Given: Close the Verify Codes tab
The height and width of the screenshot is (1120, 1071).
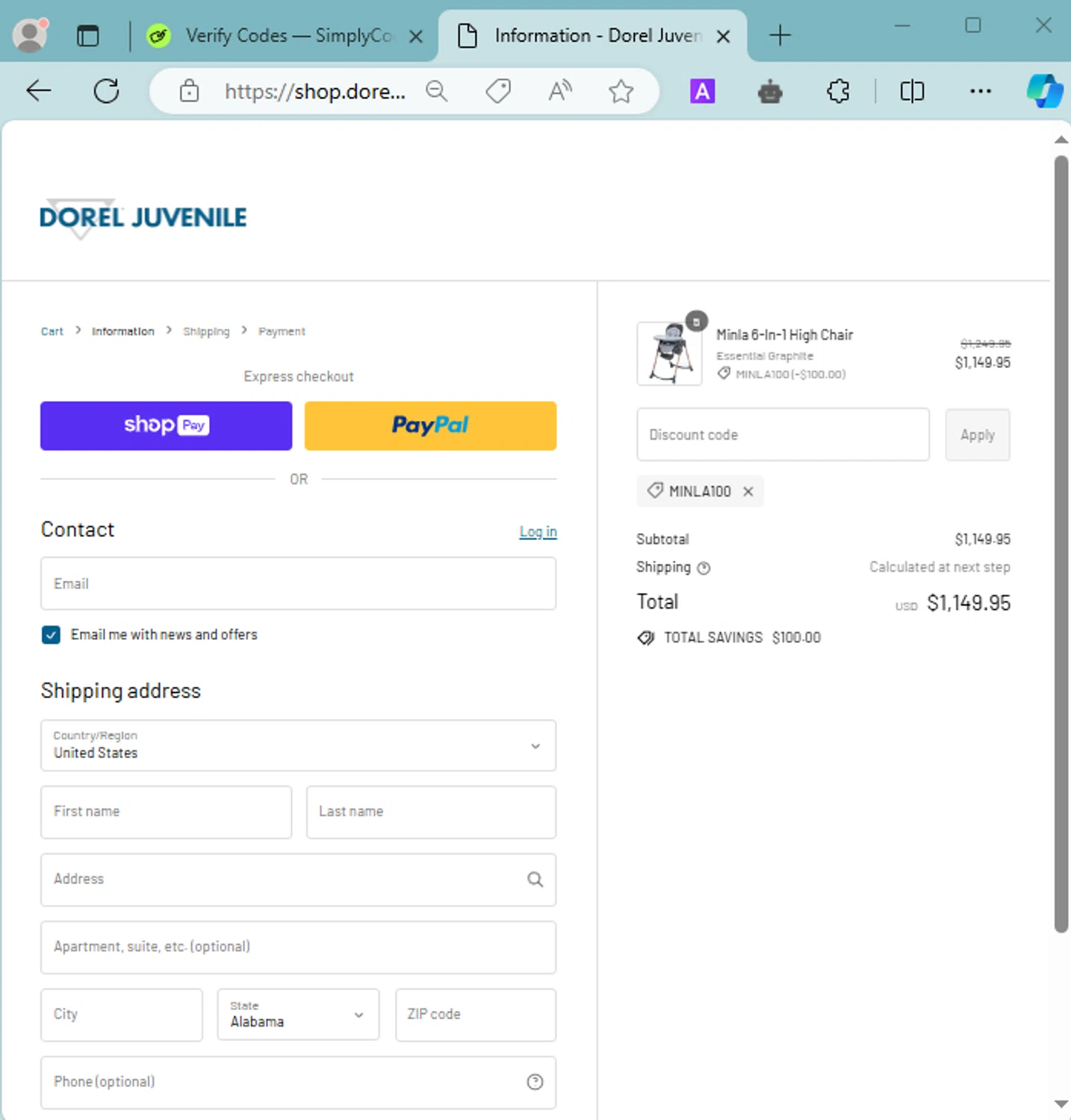Looking at the screenshot, I should pos(416,36).
